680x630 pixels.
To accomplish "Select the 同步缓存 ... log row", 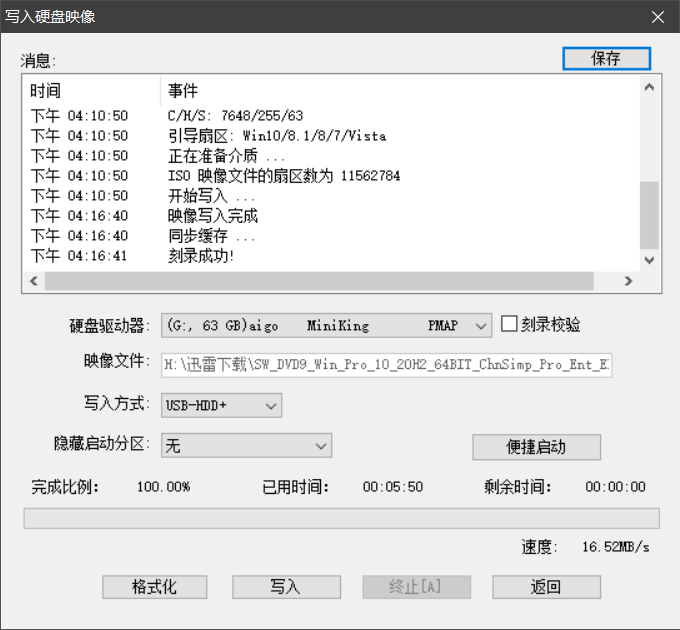I will coord(330,236).
